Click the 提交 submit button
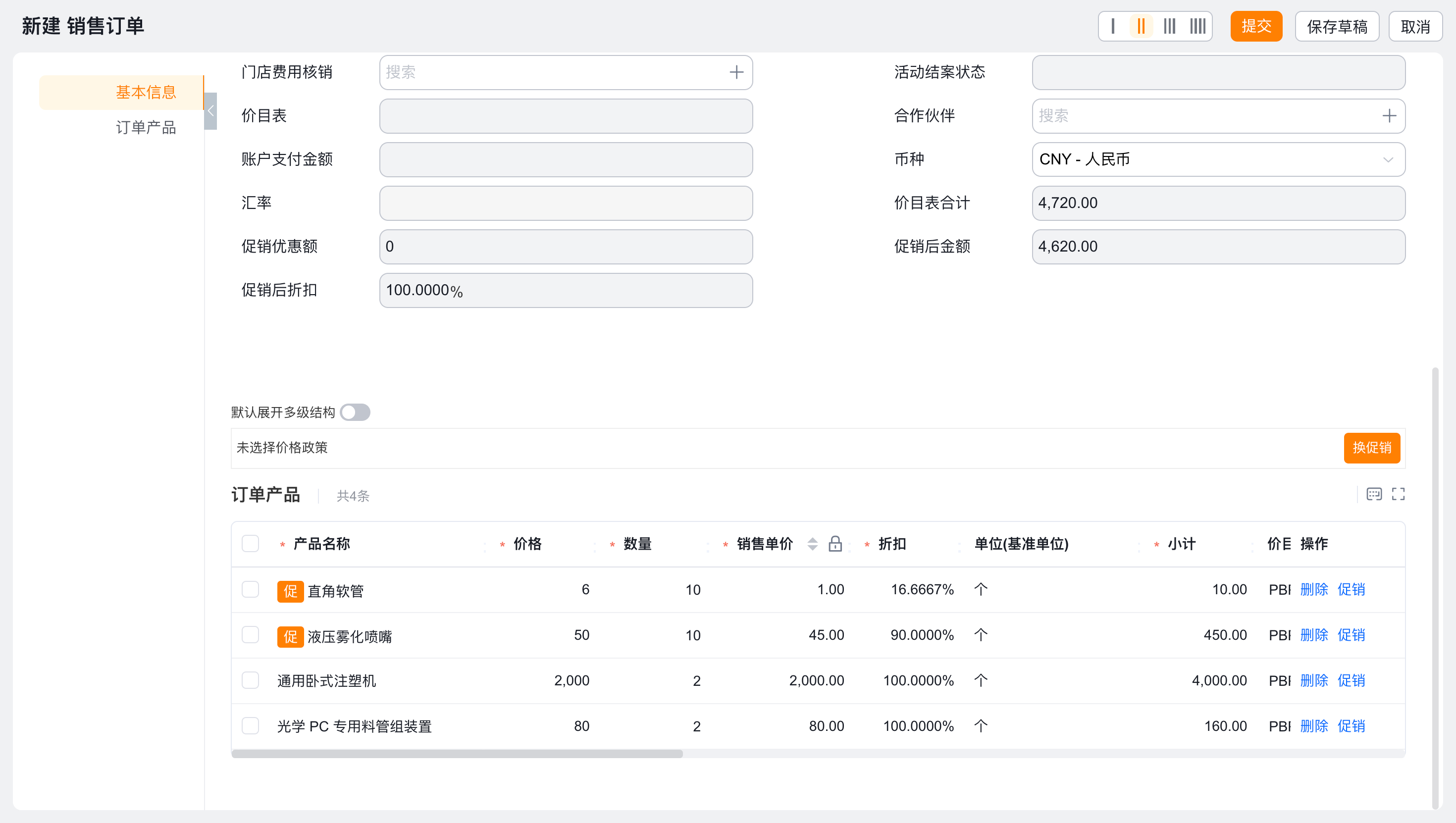Viewport: 1456px width, 823px height. coord(1256,26)
